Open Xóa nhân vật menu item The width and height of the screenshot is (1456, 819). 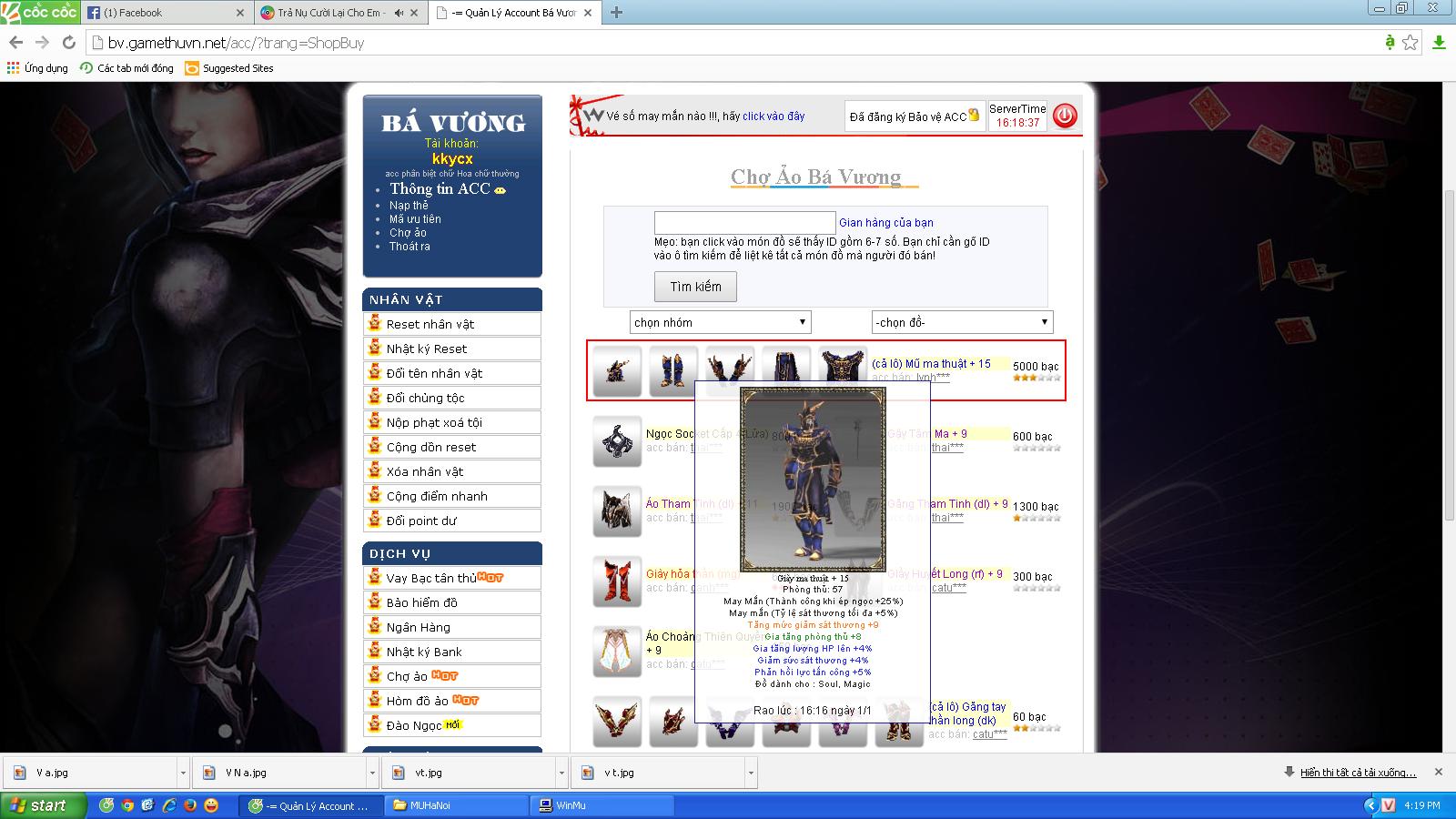452,471
